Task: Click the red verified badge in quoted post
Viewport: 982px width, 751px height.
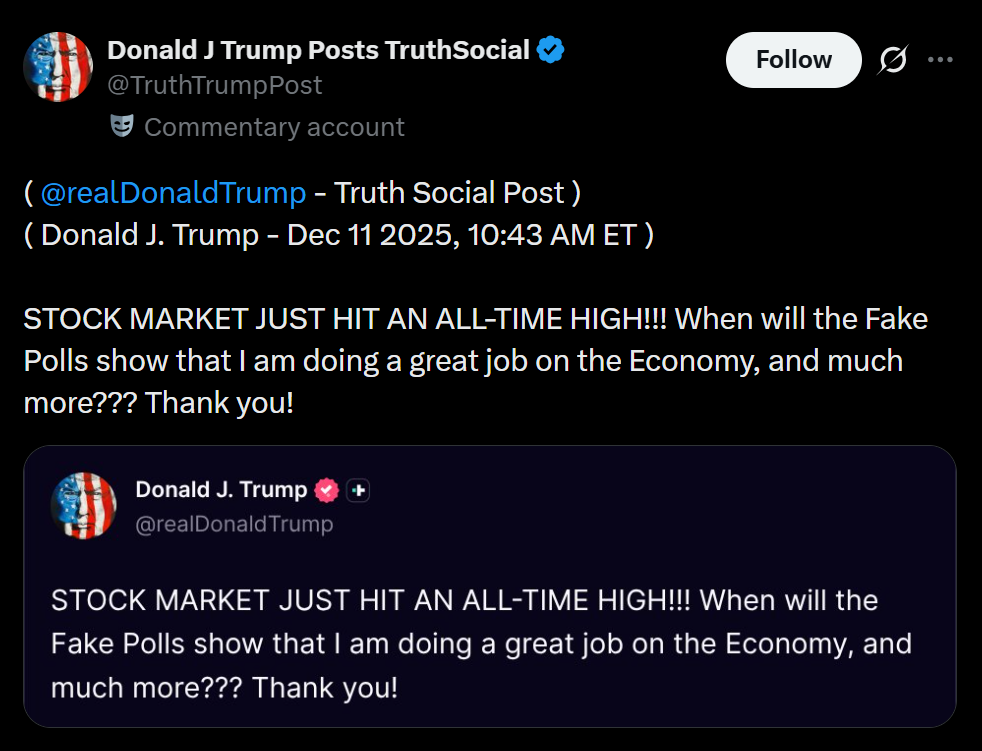Action: 326,490
